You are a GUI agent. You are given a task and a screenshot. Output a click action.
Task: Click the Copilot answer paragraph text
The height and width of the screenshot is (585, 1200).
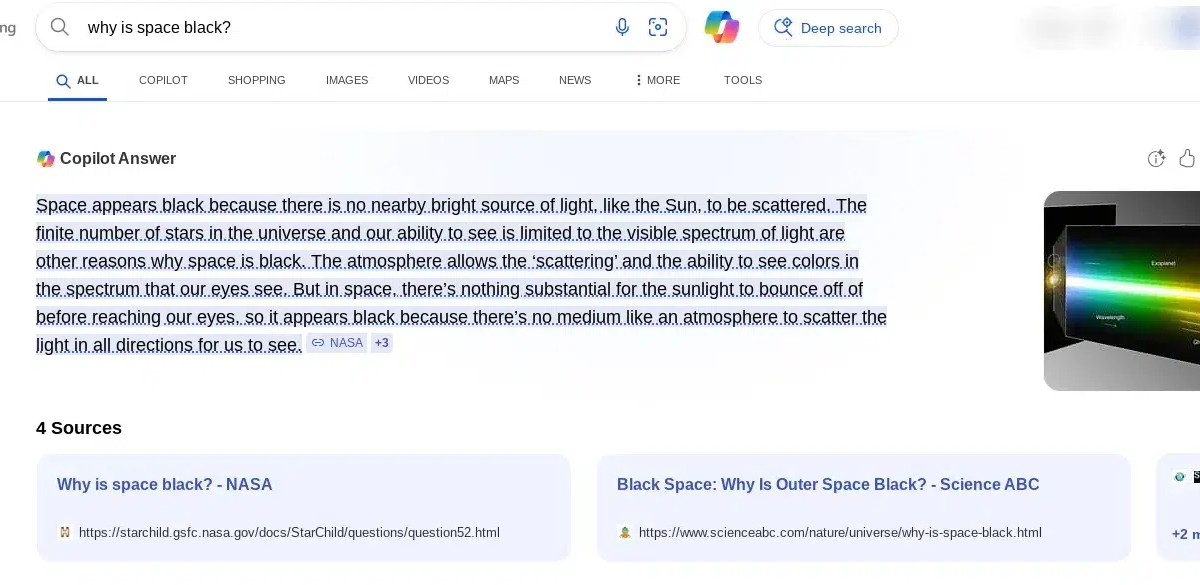[x=461, y=275]
